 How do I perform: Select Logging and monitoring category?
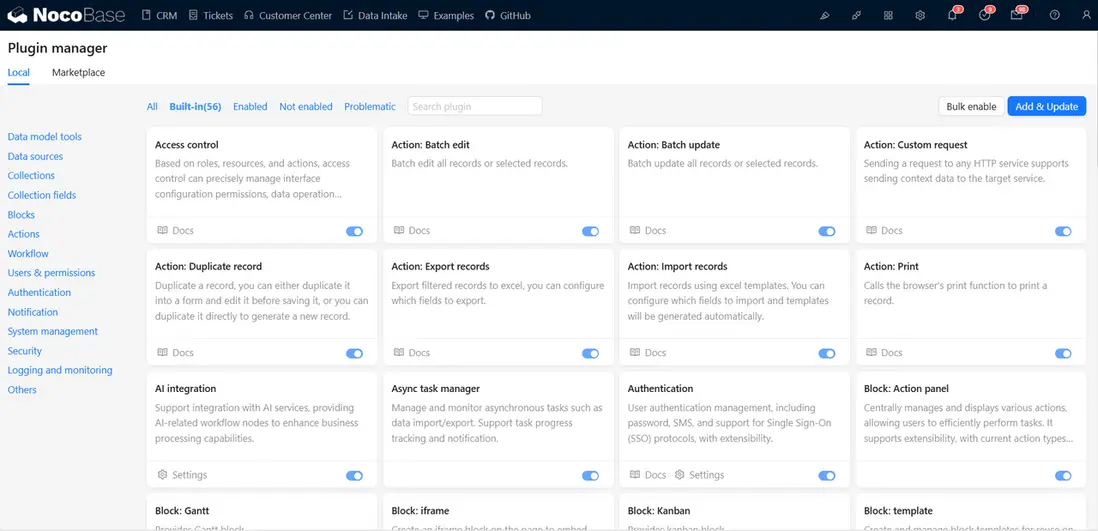coord(60,371)
